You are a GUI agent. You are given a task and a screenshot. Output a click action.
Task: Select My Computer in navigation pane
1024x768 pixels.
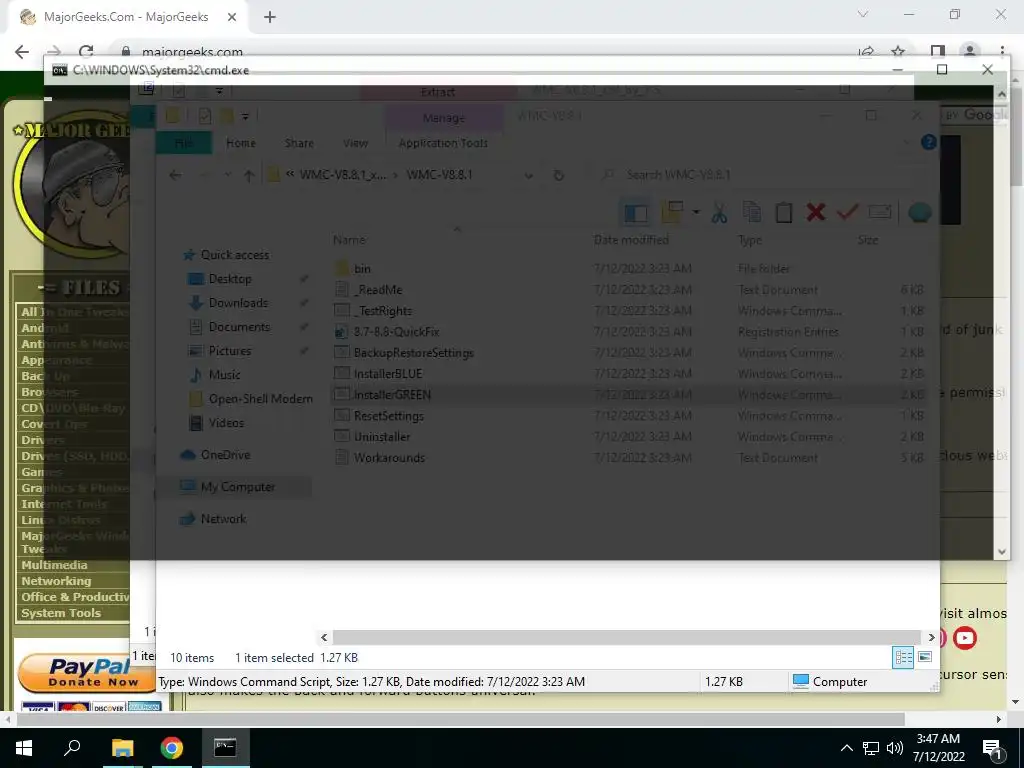point(237,487)
